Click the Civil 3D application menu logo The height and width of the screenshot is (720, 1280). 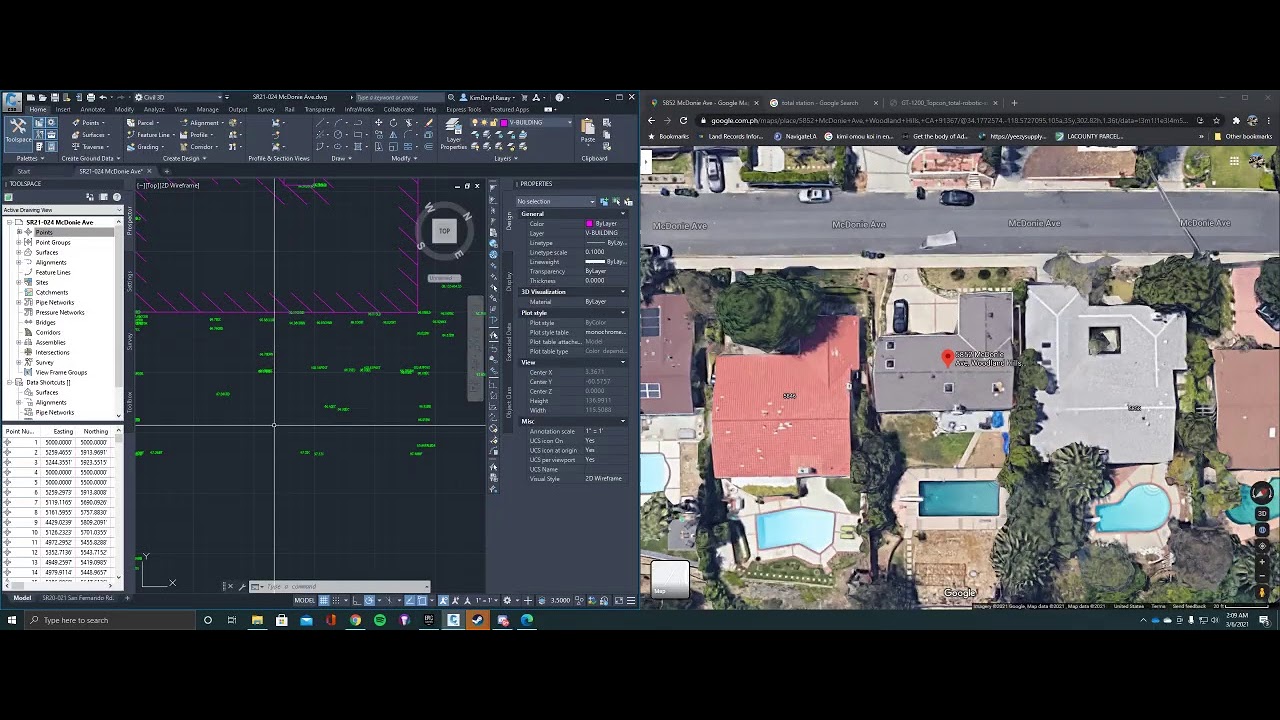(x=12, y=100)
